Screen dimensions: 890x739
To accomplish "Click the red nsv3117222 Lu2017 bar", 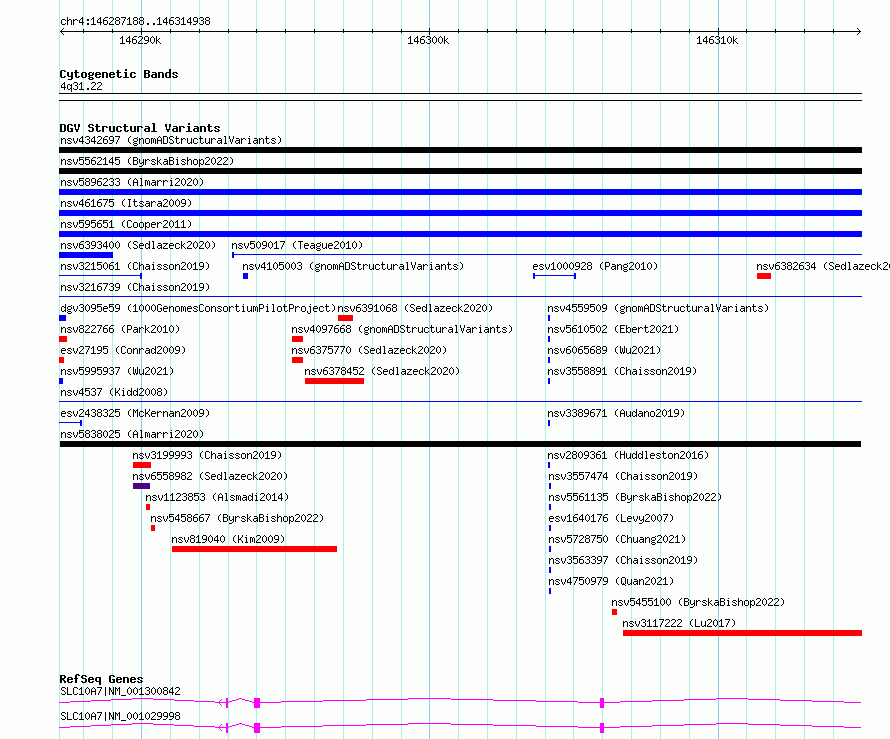I will click(742, 633).
